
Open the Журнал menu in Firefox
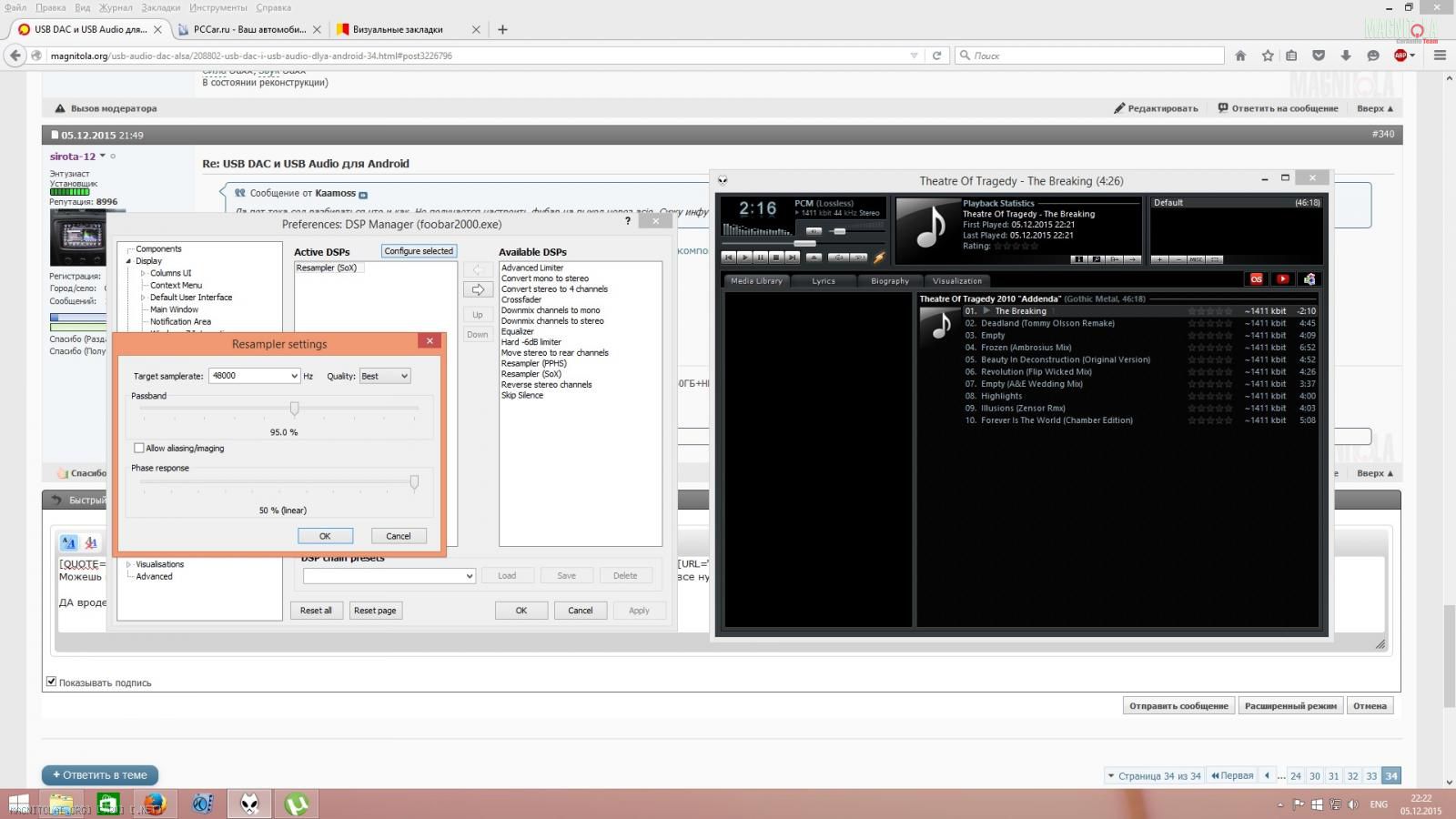116,7
